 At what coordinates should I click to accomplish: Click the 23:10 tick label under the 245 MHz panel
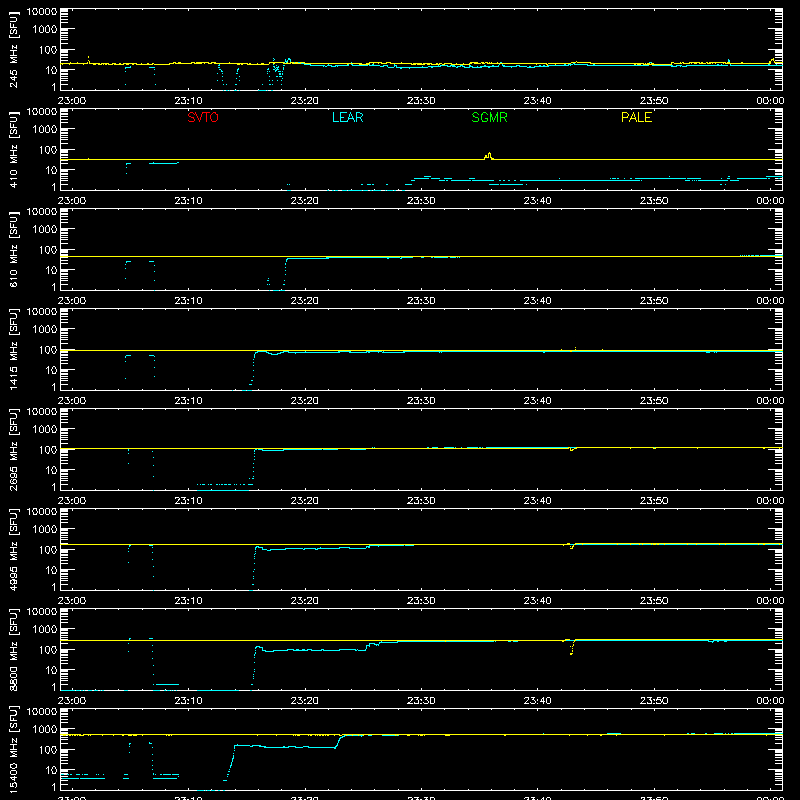click(188, 101)
